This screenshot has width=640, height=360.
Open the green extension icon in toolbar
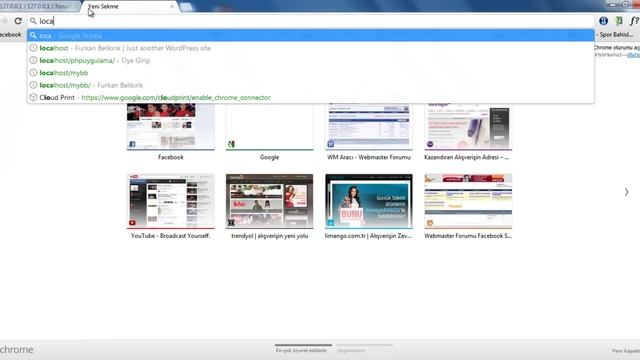tap(619, 21)
